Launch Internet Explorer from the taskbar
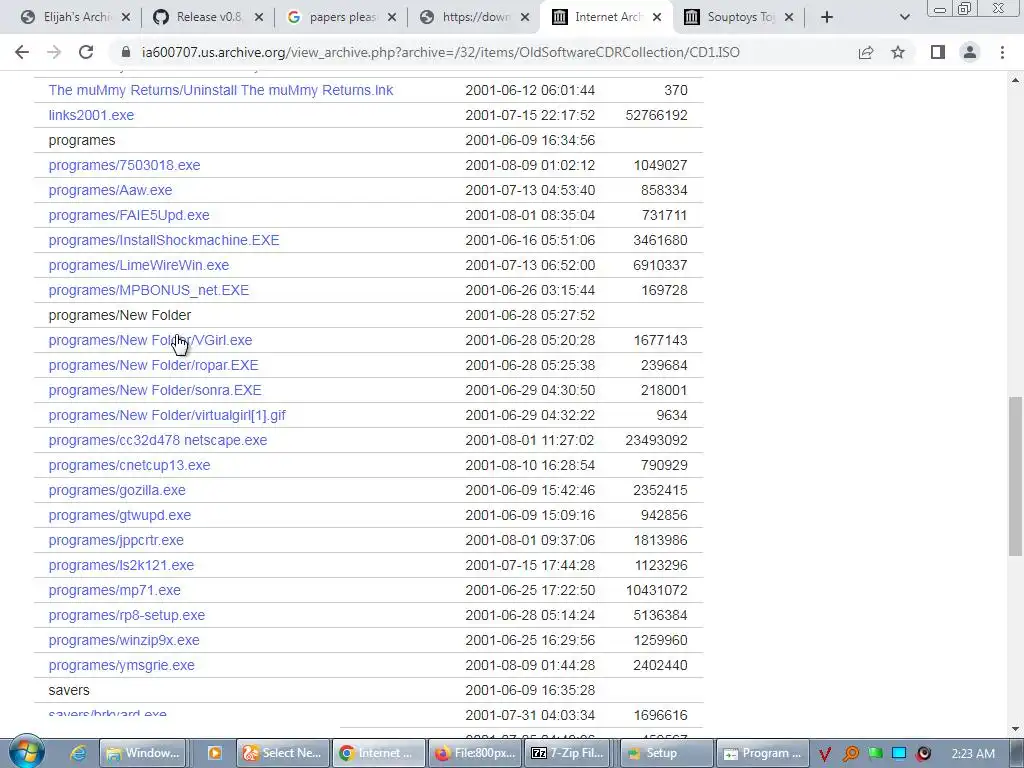 pyautogui.click(x=78, y=753)
